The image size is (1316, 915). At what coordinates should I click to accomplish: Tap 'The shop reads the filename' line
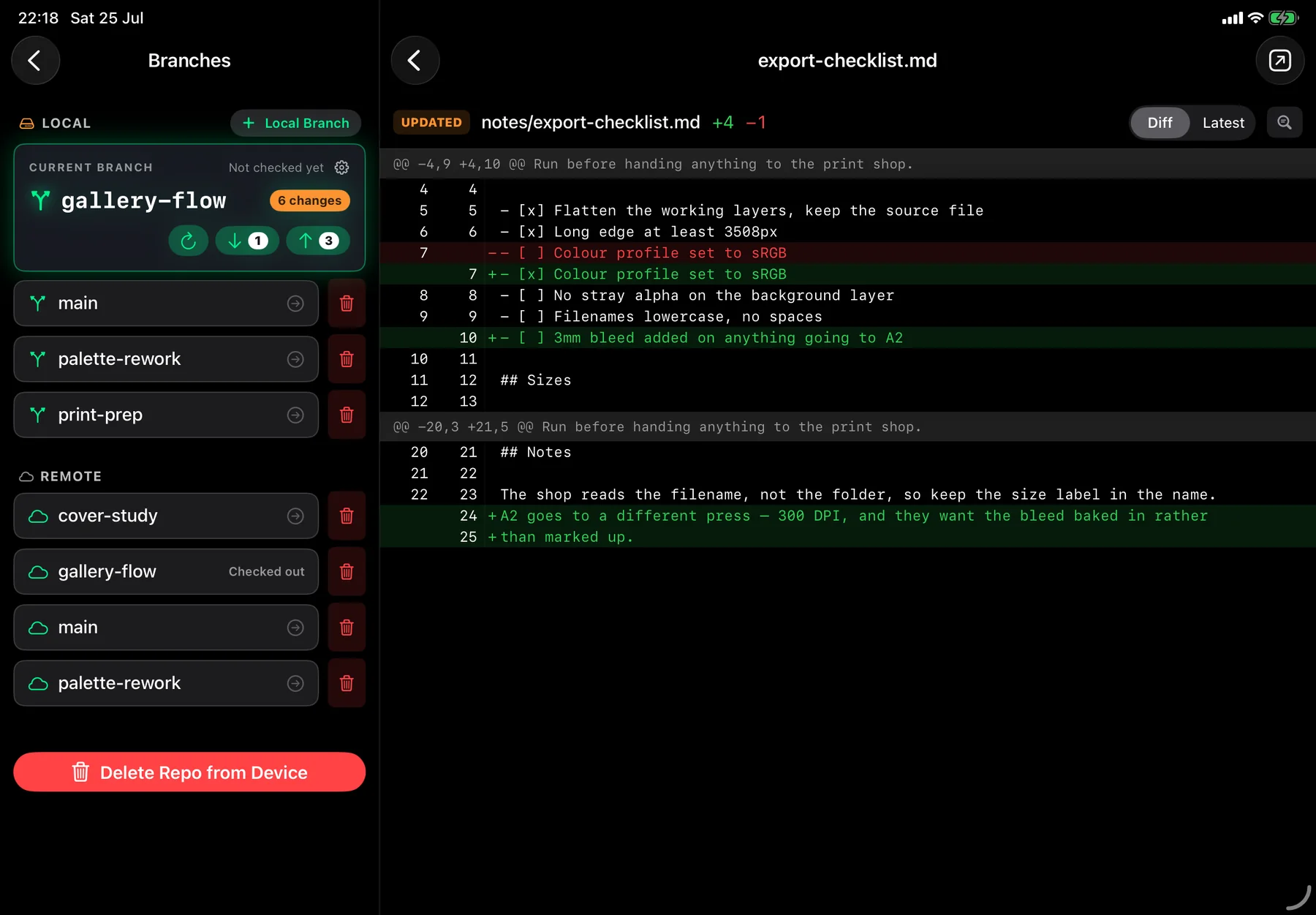(x=848, y=494)
